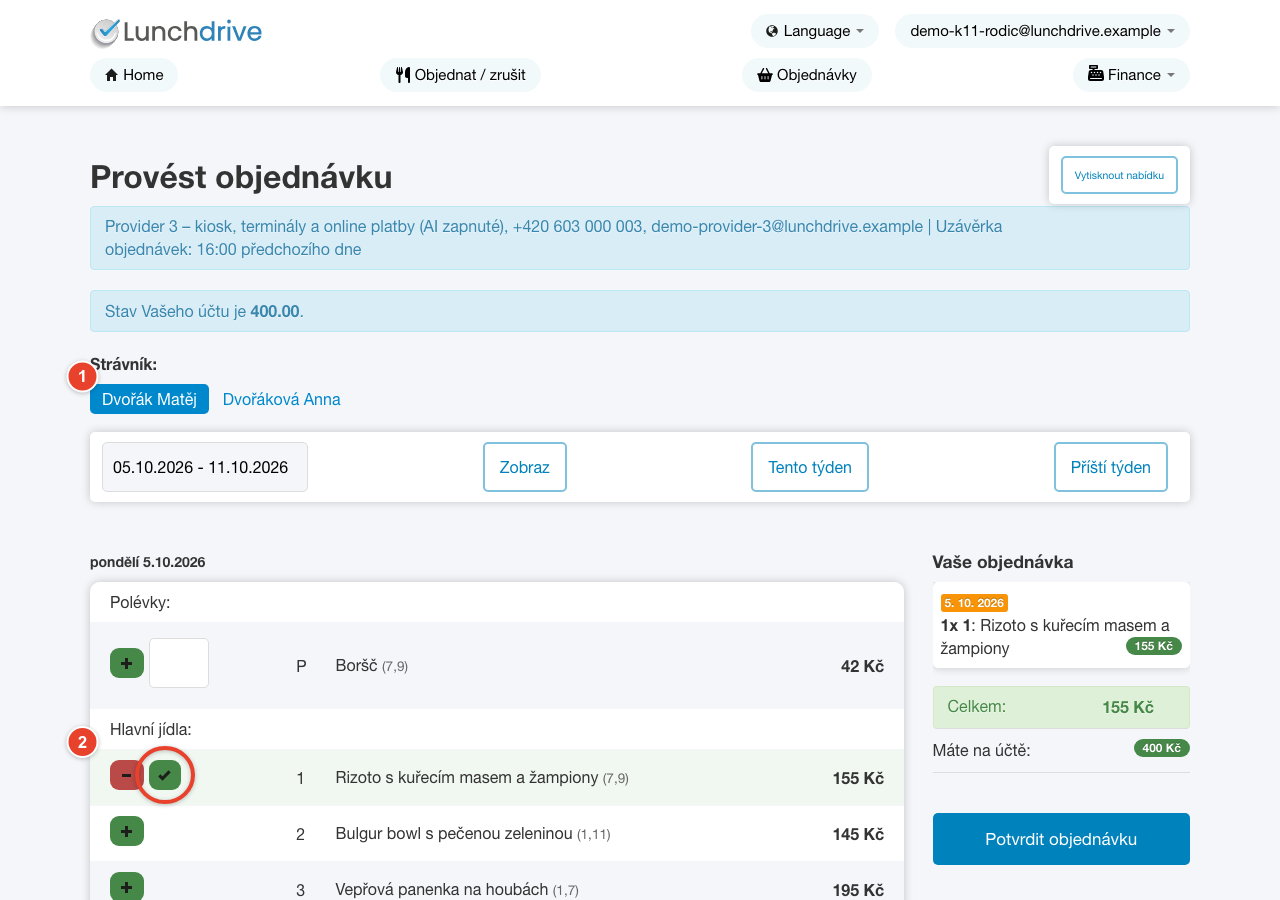Go to the Home menu item
Screen dimensions: 1280x900
pos(134,75)
